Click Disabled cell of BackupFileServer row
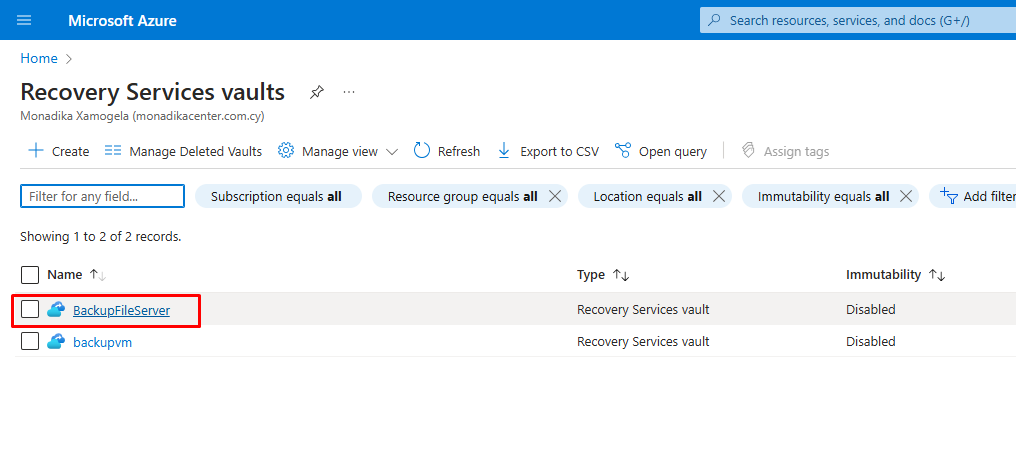This screenshot has width=1016, height=459. point(870,310)
